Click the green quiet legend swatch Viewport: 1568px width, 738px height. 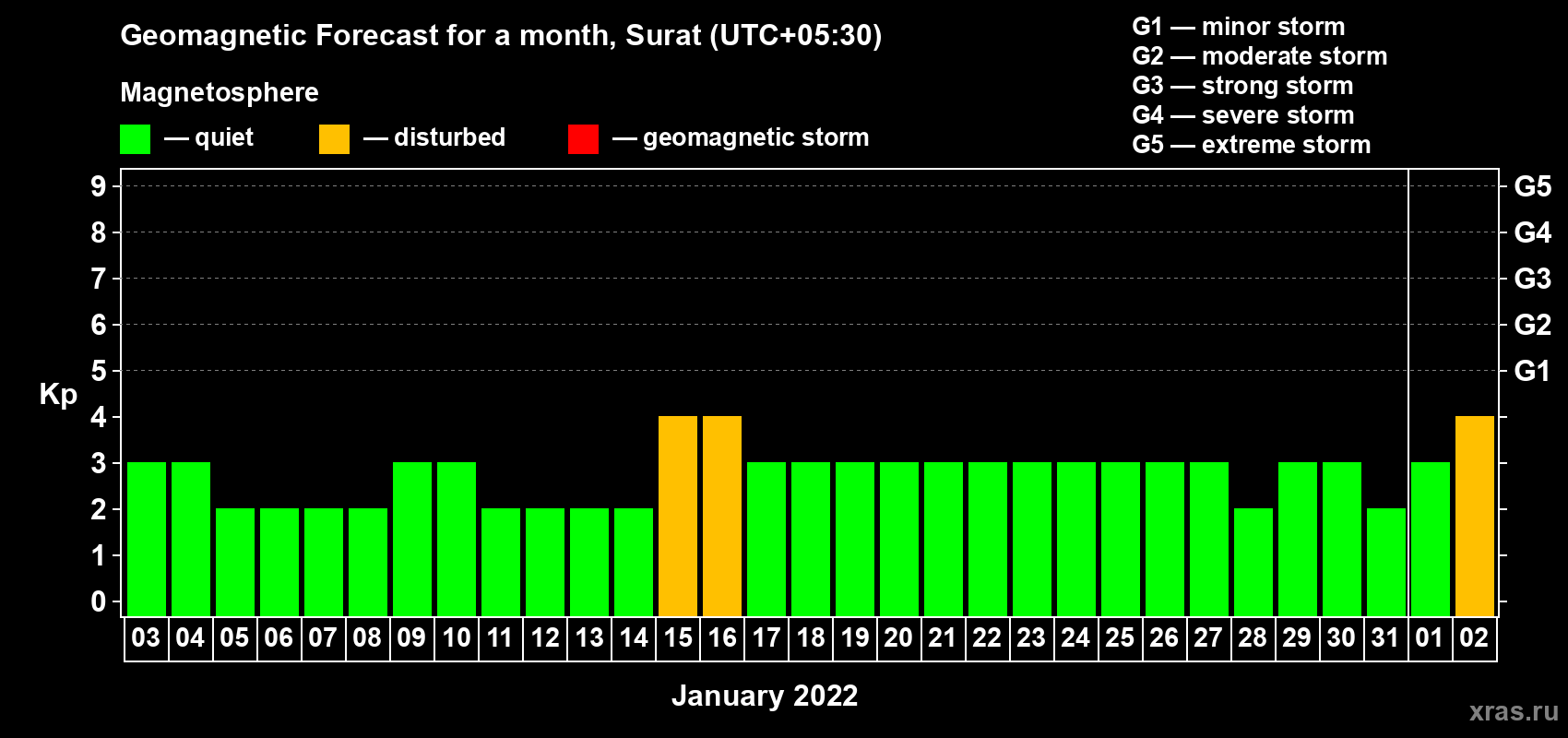[136, 139]
